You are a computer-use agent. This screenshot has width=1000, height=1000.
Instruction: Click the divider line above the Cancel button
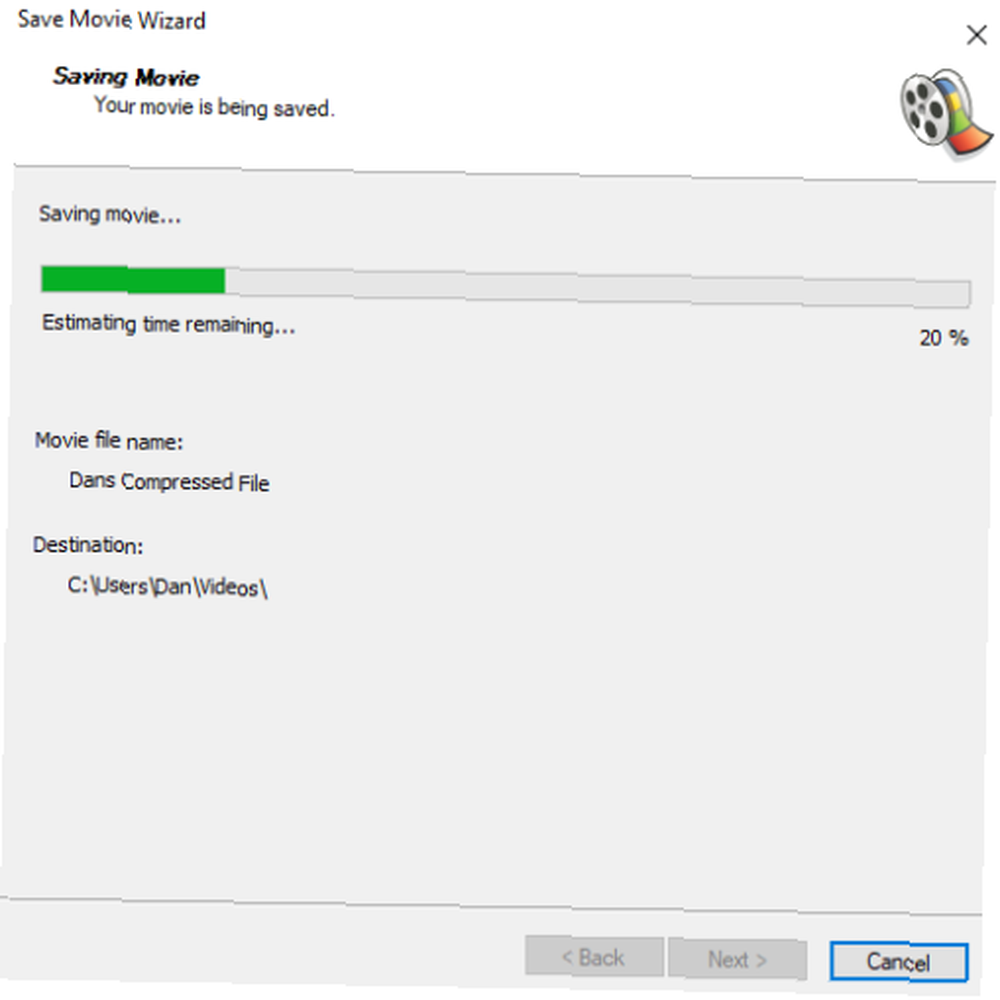point(491,906)
